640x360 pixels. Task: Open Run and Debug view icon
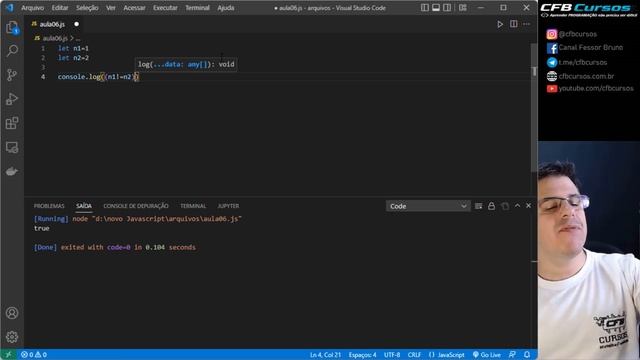12,99
